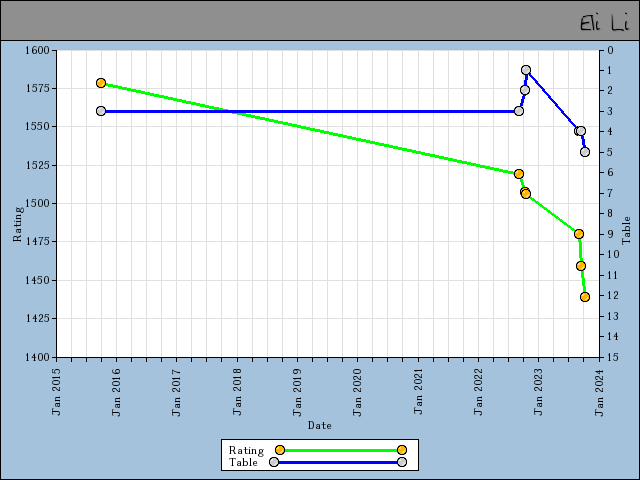Click the "Jan 2021" x-axis label

418,392
